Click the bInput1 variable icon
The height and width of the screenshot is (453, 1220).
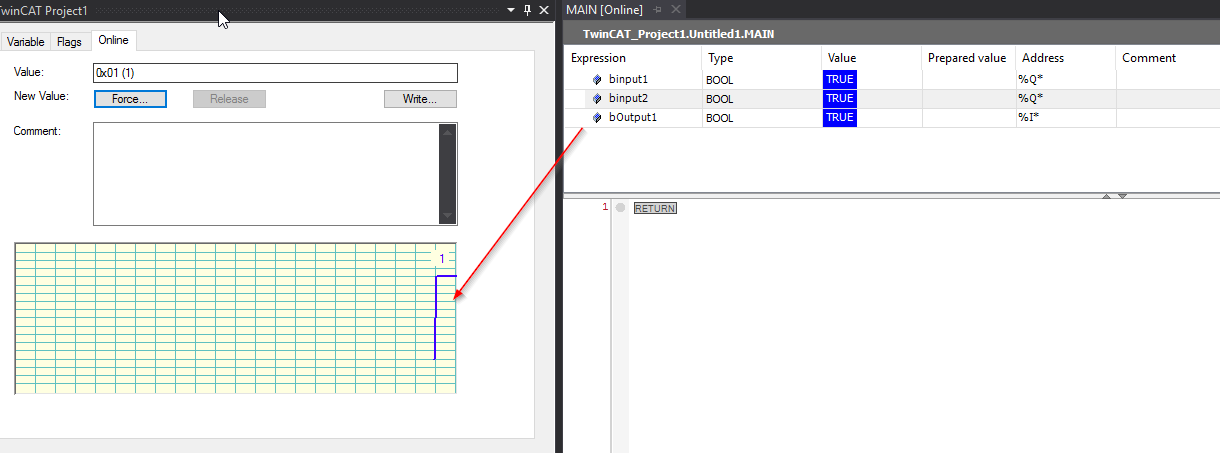coord(598,79)
